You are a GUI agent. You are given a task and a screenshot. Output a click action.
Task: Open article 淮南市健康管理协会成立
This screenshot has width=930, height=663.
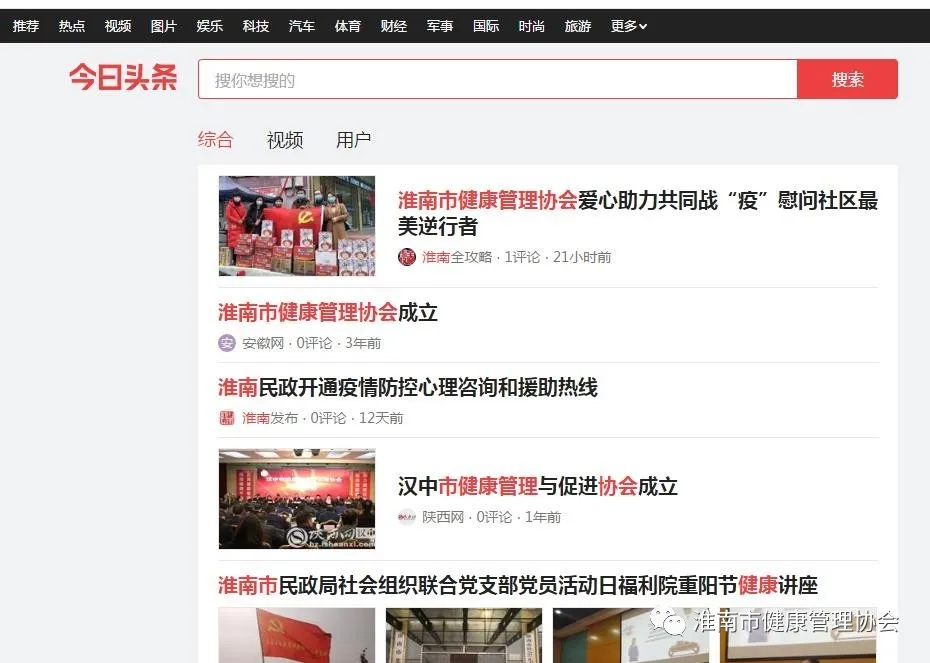pos(328,312)
